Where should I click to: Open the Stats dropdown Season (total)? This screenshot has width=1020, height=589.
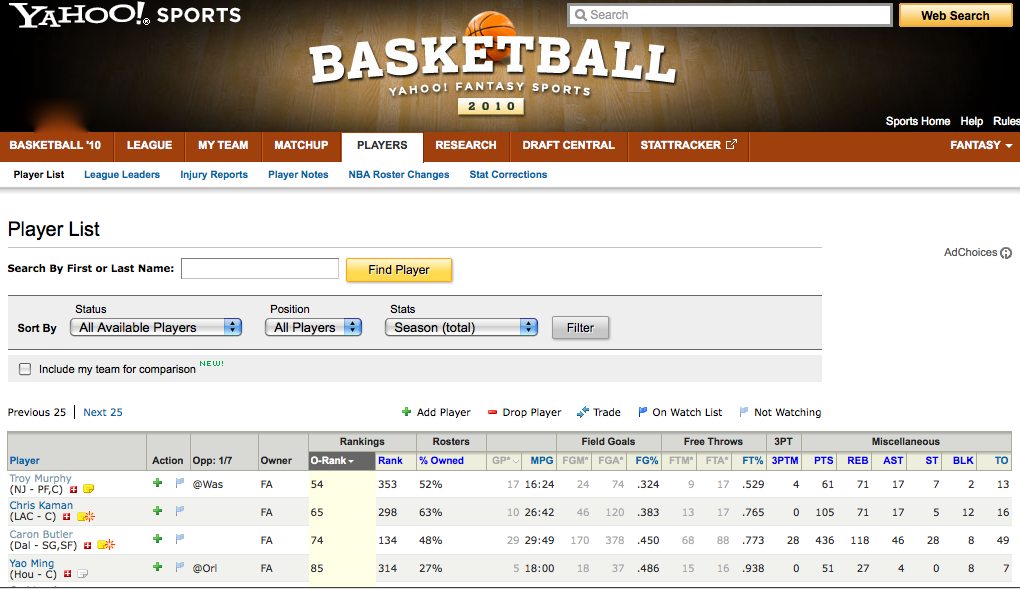[x=461, y=327]
